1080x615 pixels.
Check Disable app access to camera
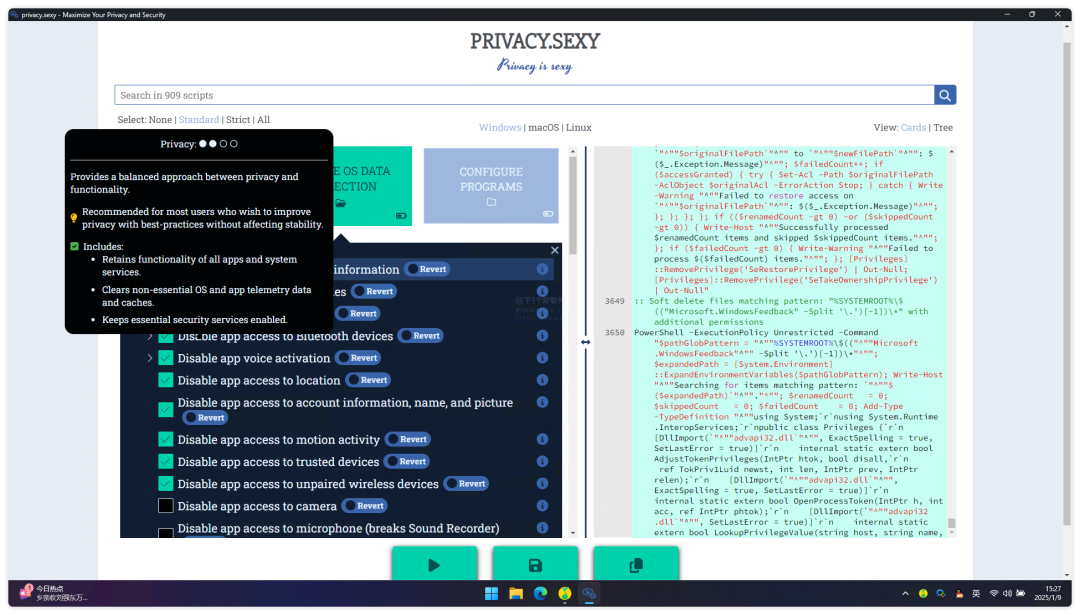(x=166, y=505)
